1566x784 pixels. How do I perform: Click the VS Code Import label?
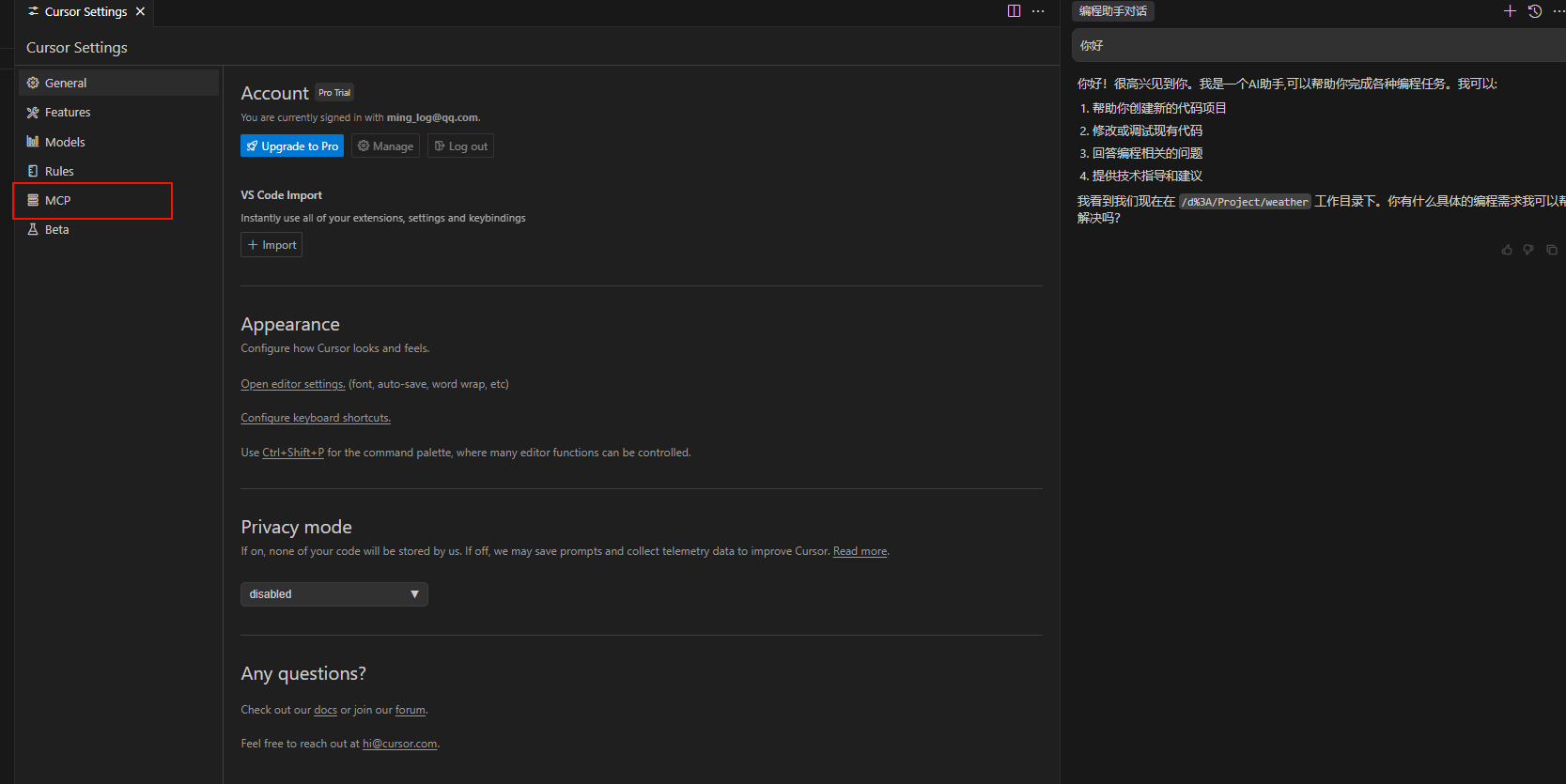[x=281, y=195]
